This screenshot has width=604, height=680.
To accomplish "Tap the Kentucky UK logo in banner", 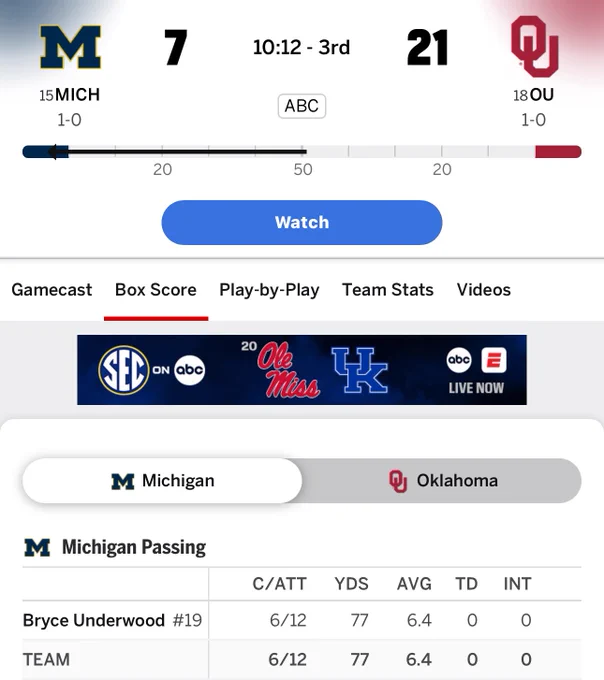I will tap(360, 370).
